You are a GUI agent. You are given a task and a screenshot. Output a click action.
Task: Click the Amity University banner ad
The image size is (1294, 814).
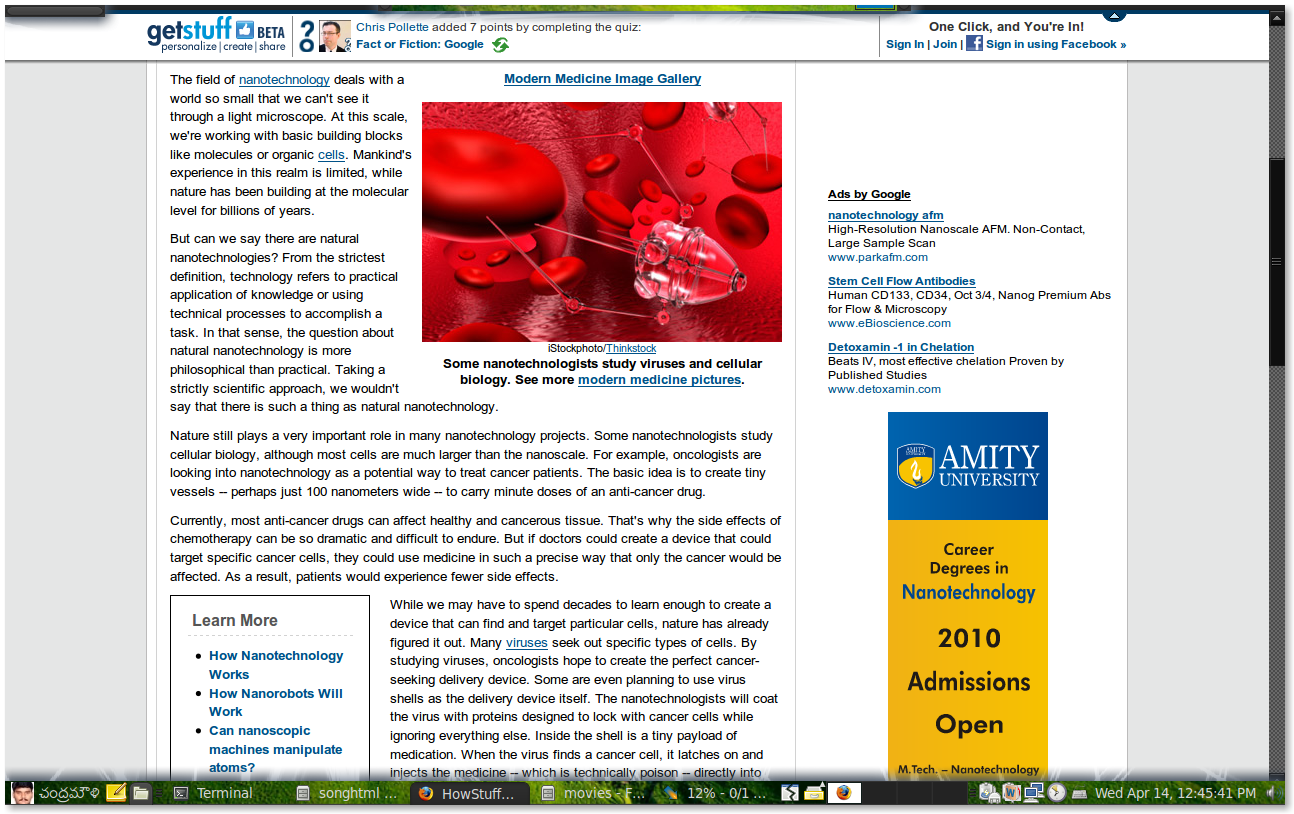click(968, 595)
